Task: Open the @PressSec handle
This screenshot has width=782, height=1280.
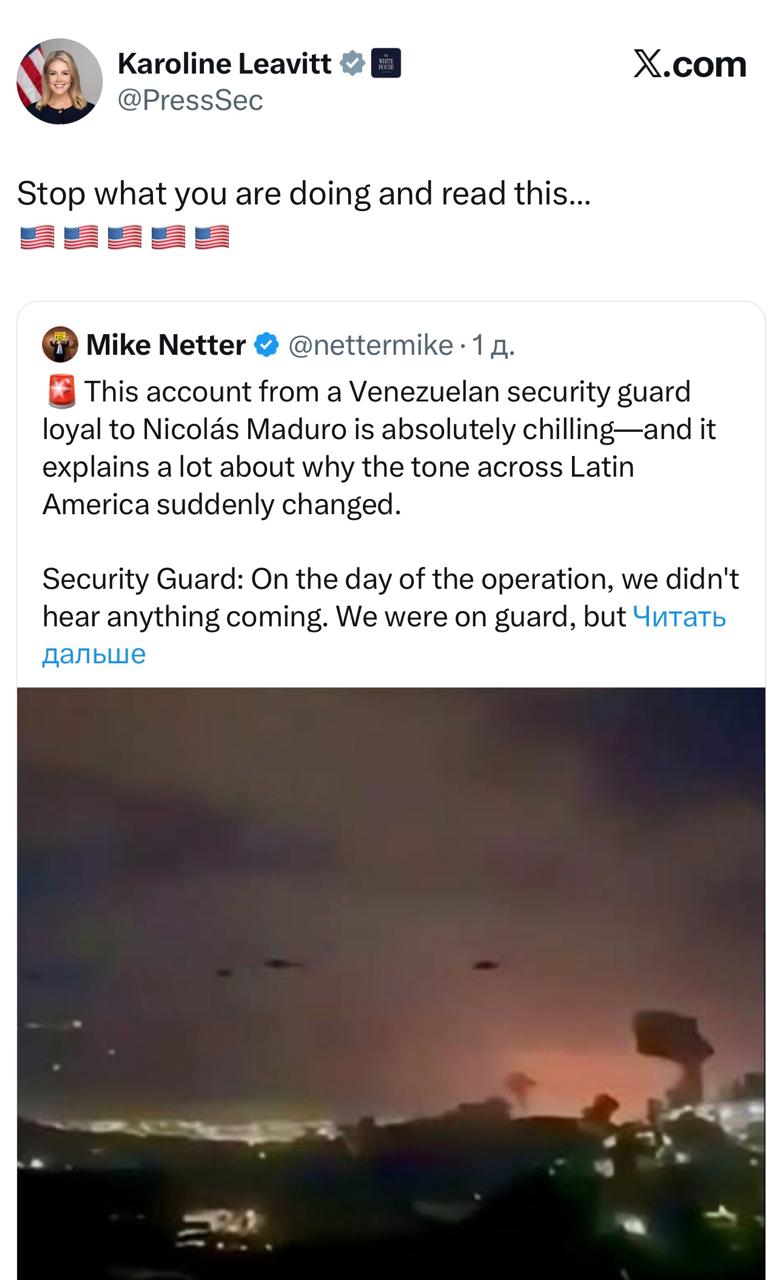Action: coord(190,100)
